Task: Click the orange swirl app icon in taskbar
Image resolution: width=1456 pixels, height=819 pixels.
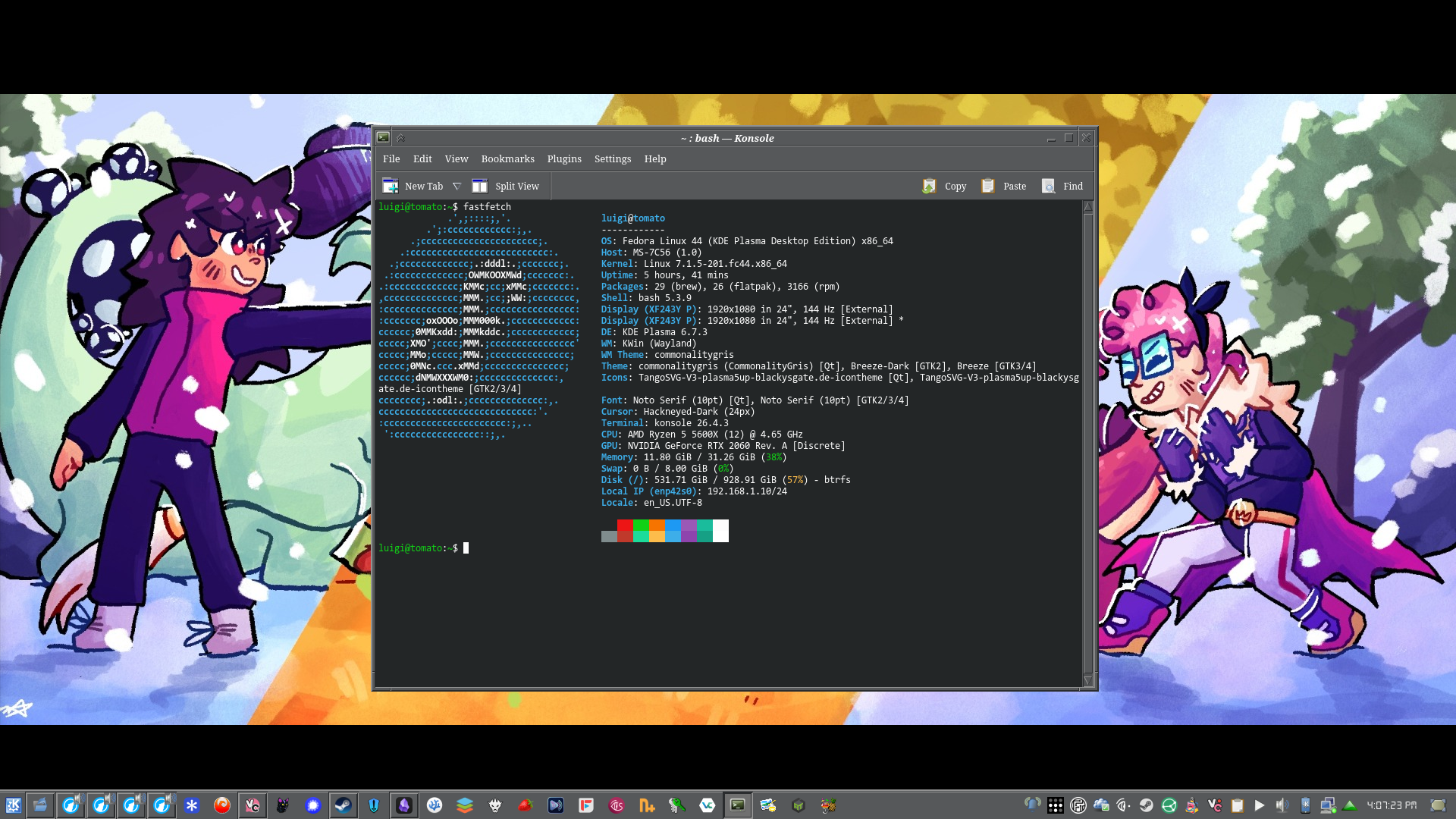Action: 222,805
